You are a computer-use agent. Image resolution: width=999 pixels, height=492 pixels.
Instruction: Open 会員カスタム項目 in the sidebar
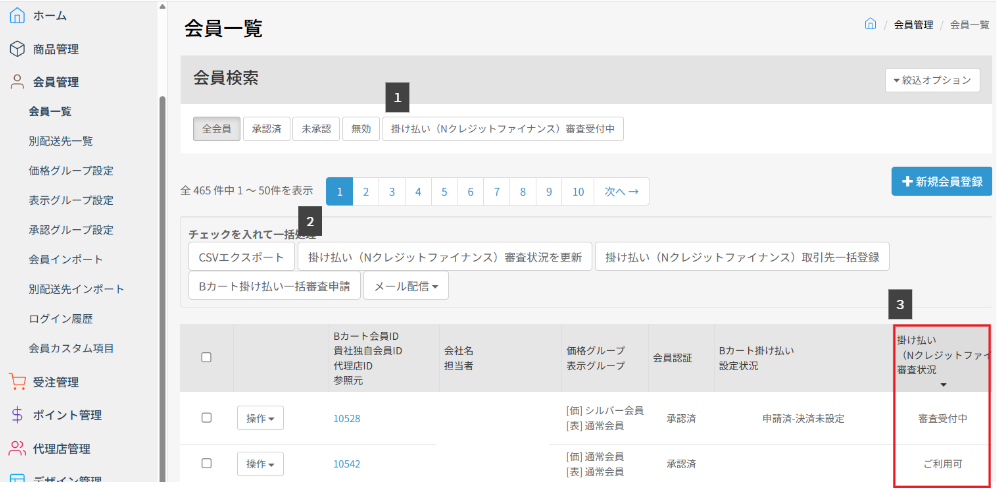pos(71,349)
